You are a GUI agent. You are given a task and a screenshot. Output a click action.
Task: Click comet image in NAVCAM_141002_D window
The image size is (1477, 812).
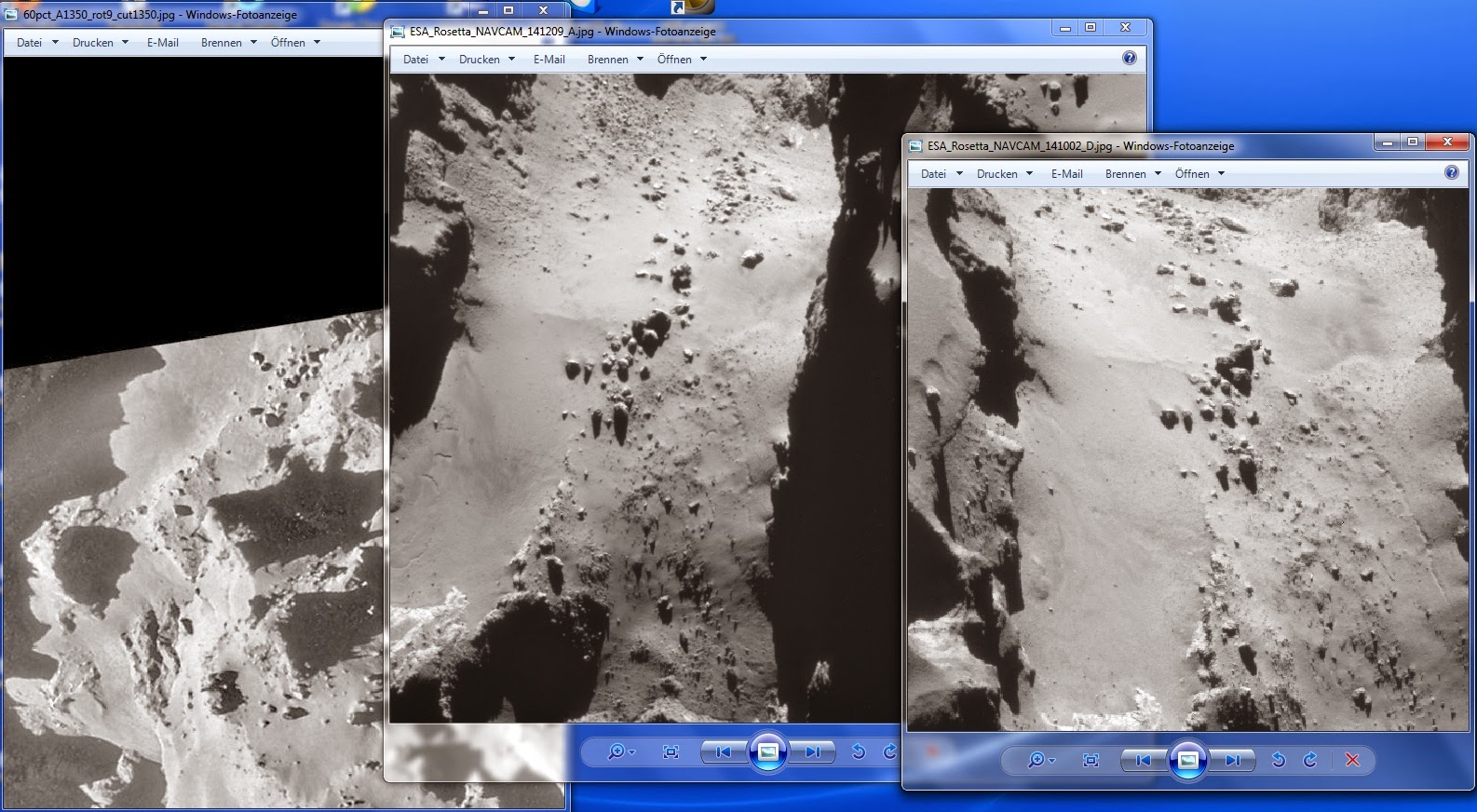pyautogui.click(x=1188, y=460)
